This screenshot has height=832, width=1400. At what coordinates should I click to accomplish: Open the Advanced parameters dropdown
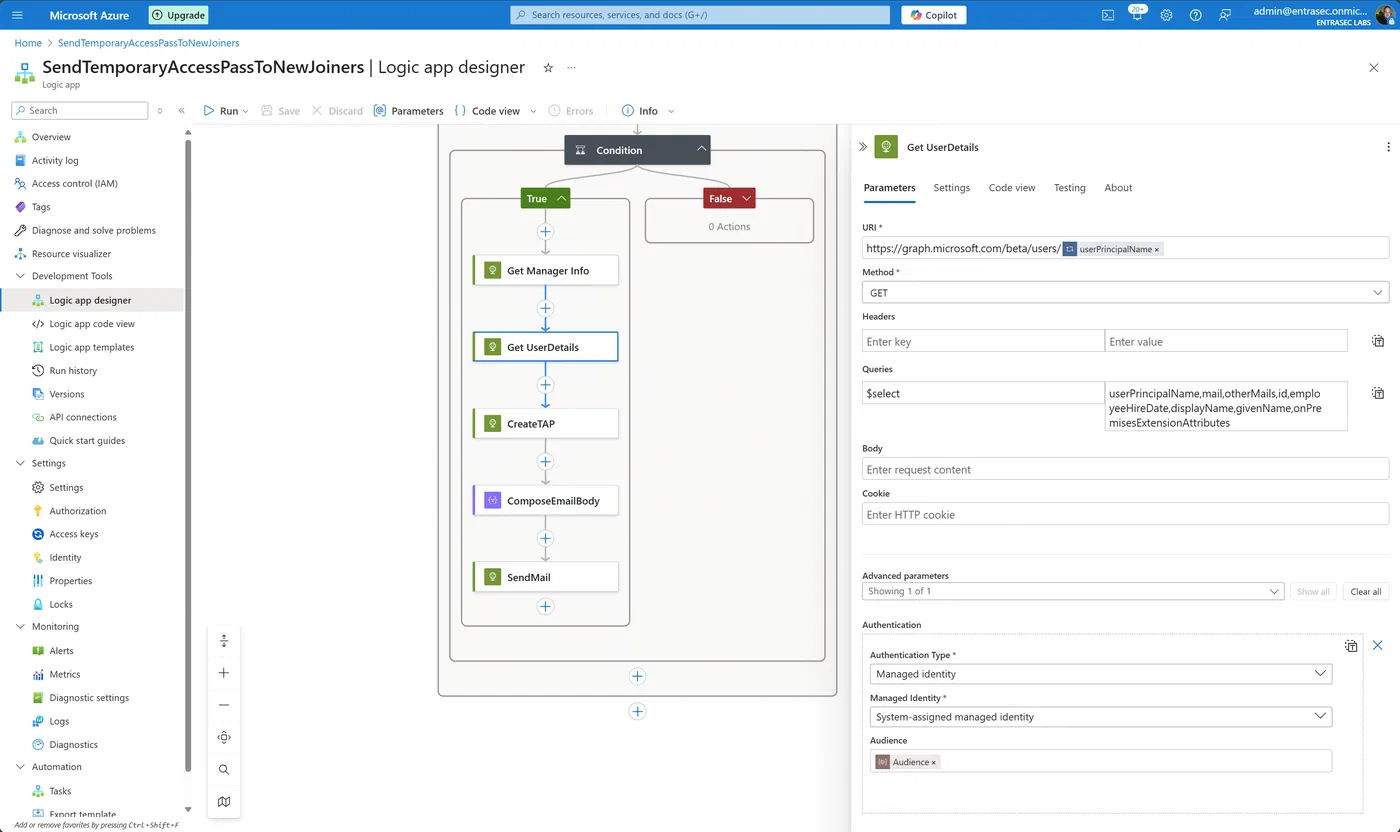[1073, 591]
